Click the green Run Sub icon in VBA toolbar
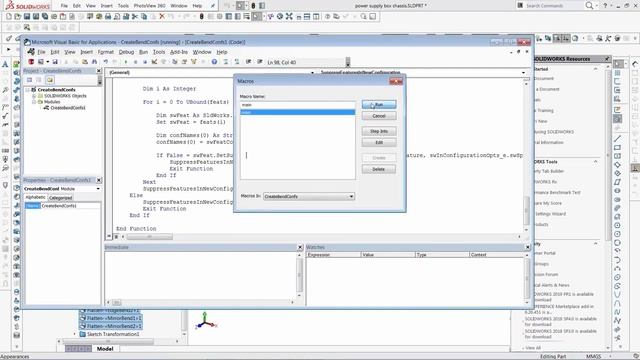Viewport: 640px width, 360px height. pos(126,62)
